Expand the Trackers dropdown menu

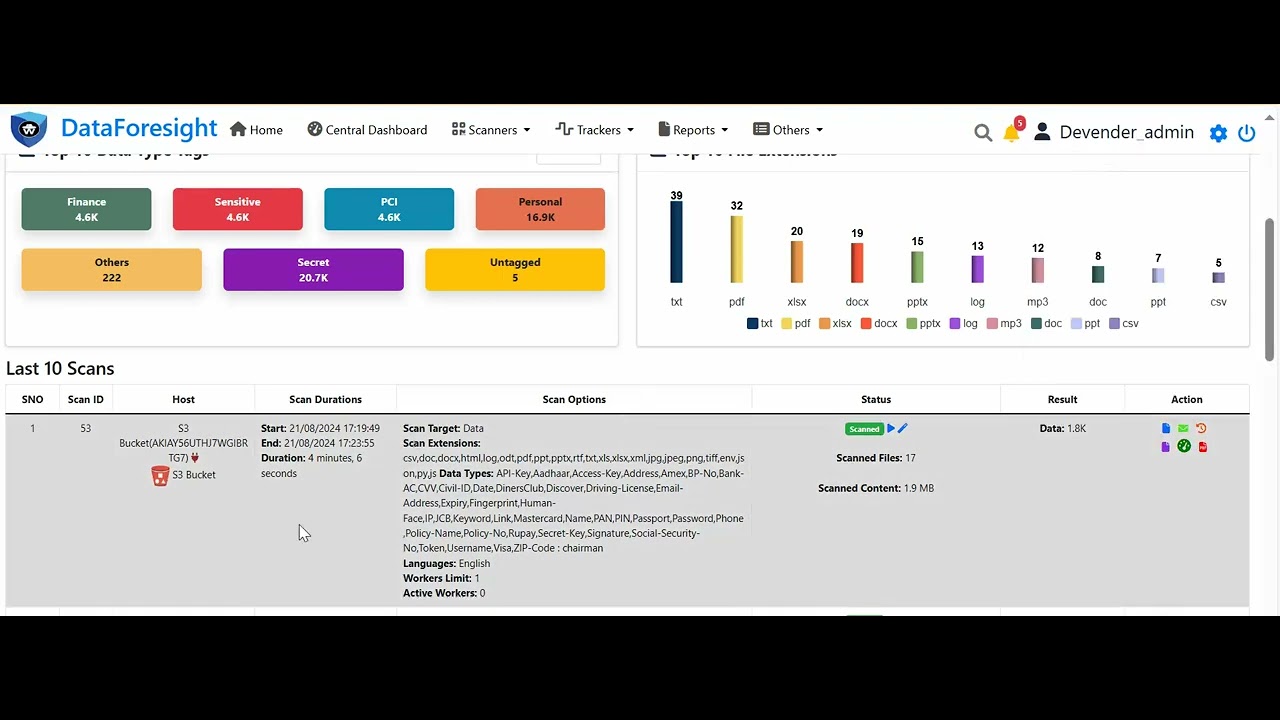(x=595, y=130)
